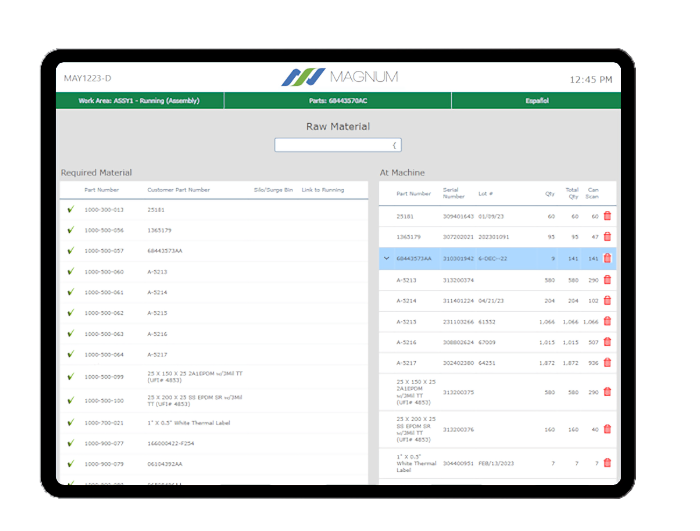Click the 12:45 PM clock
The width and height of the screenshot is (700, 531).
click(591, 79)
